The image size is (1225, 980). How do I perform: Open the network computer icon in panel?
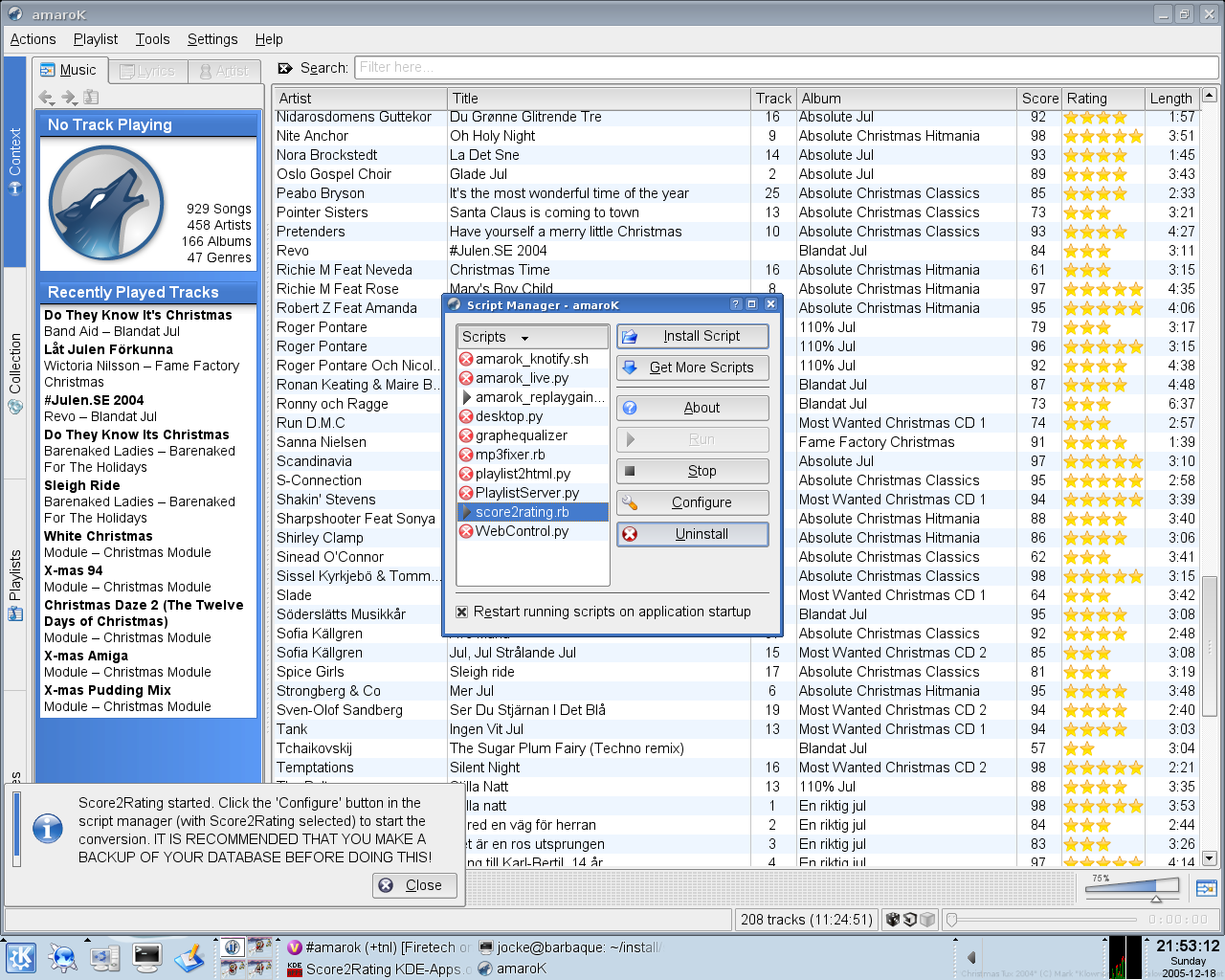pos(105,957)
